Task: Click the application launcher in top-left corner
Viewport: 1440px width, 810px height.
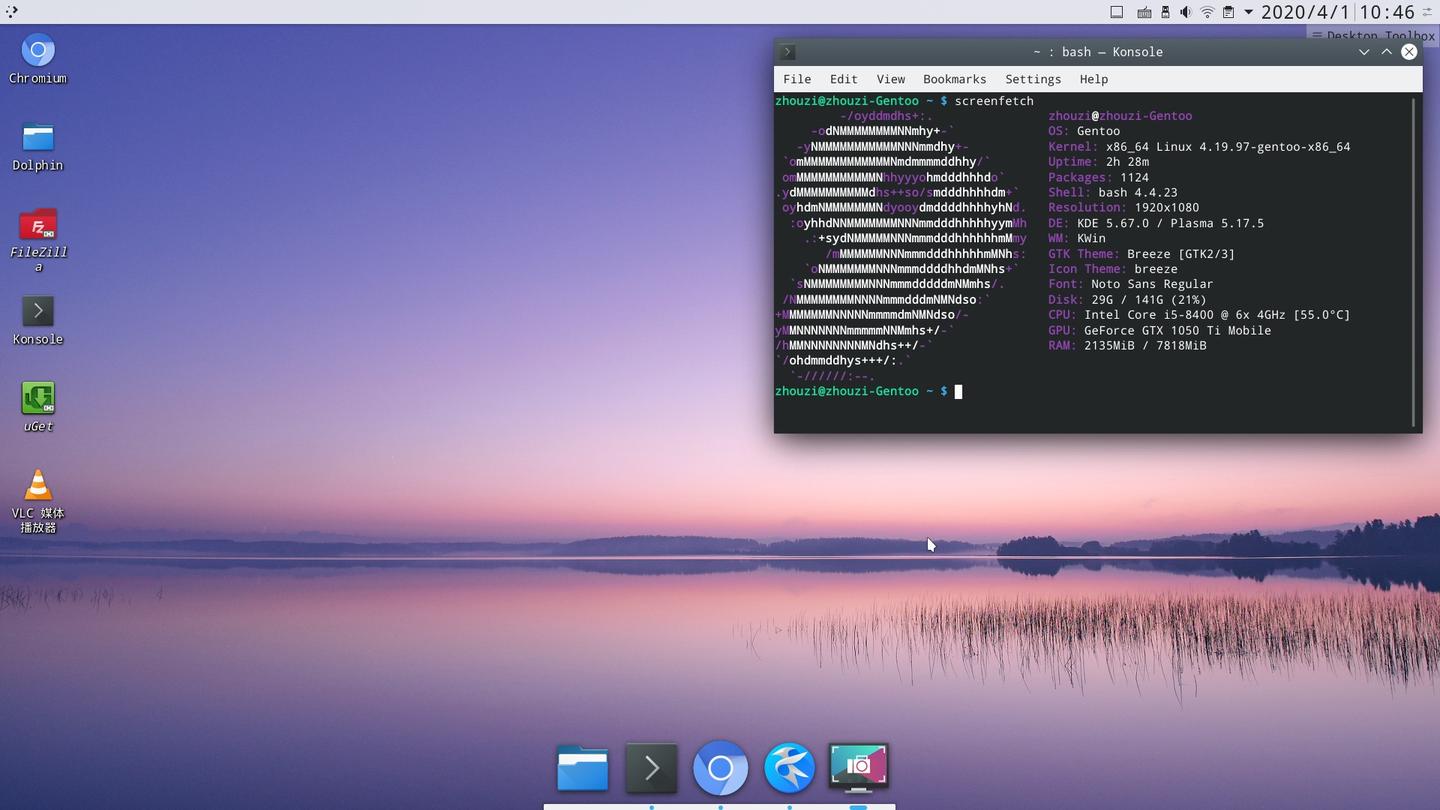Action: click(12, 12)
